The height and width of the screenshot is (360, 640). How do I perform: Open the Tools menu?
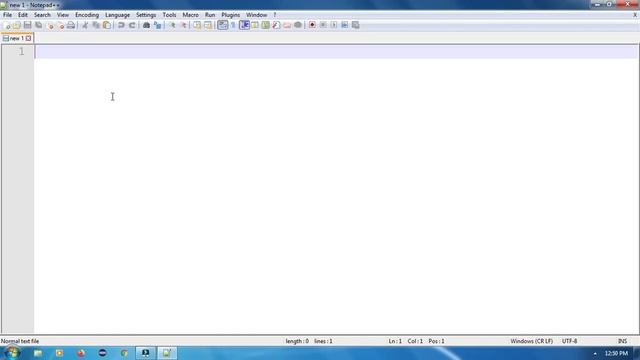point(169,15)
